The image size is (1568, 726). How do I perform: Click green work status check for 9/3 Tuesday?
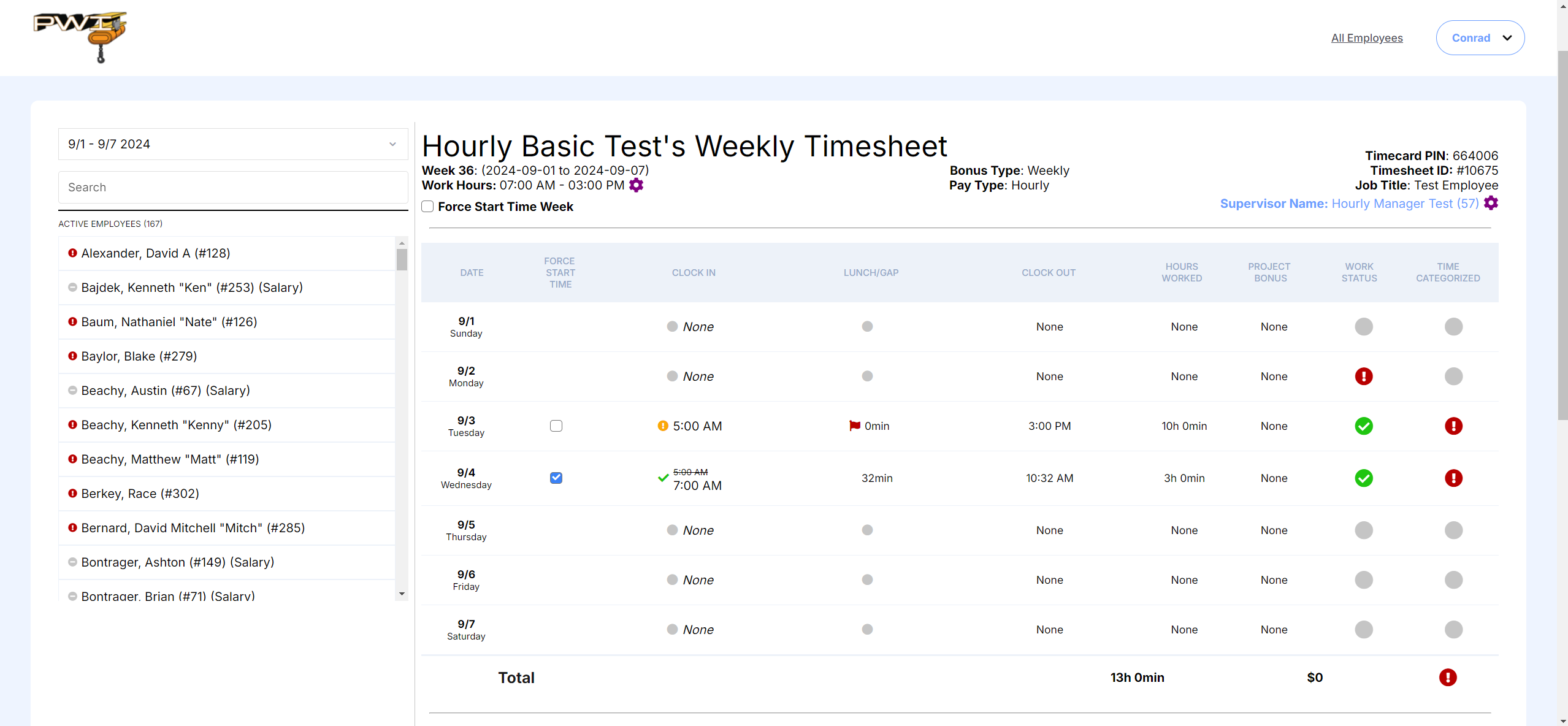tap(1363, 426)
